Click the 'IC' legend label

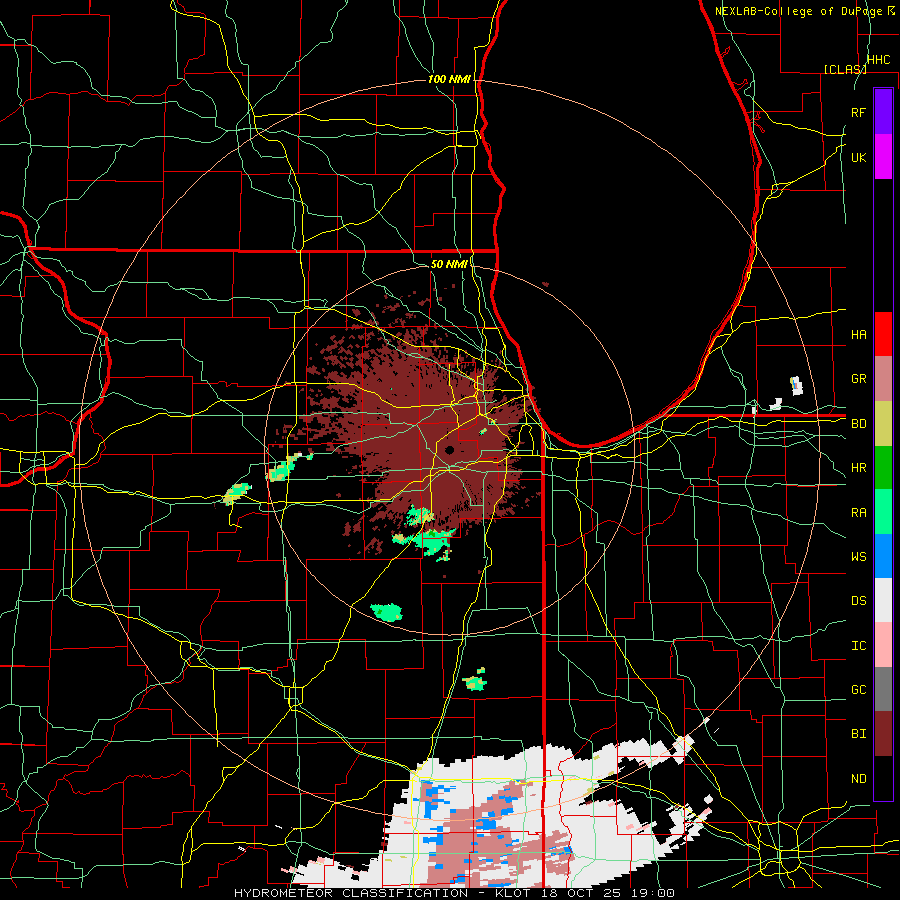[858, 646]
